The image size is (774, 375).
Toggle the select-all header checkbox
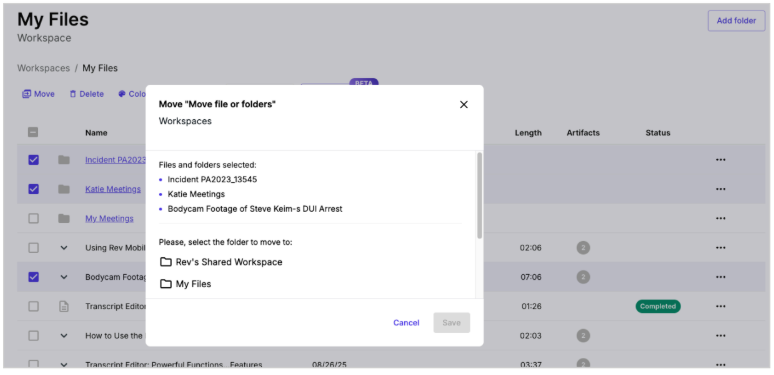[33, 132]
